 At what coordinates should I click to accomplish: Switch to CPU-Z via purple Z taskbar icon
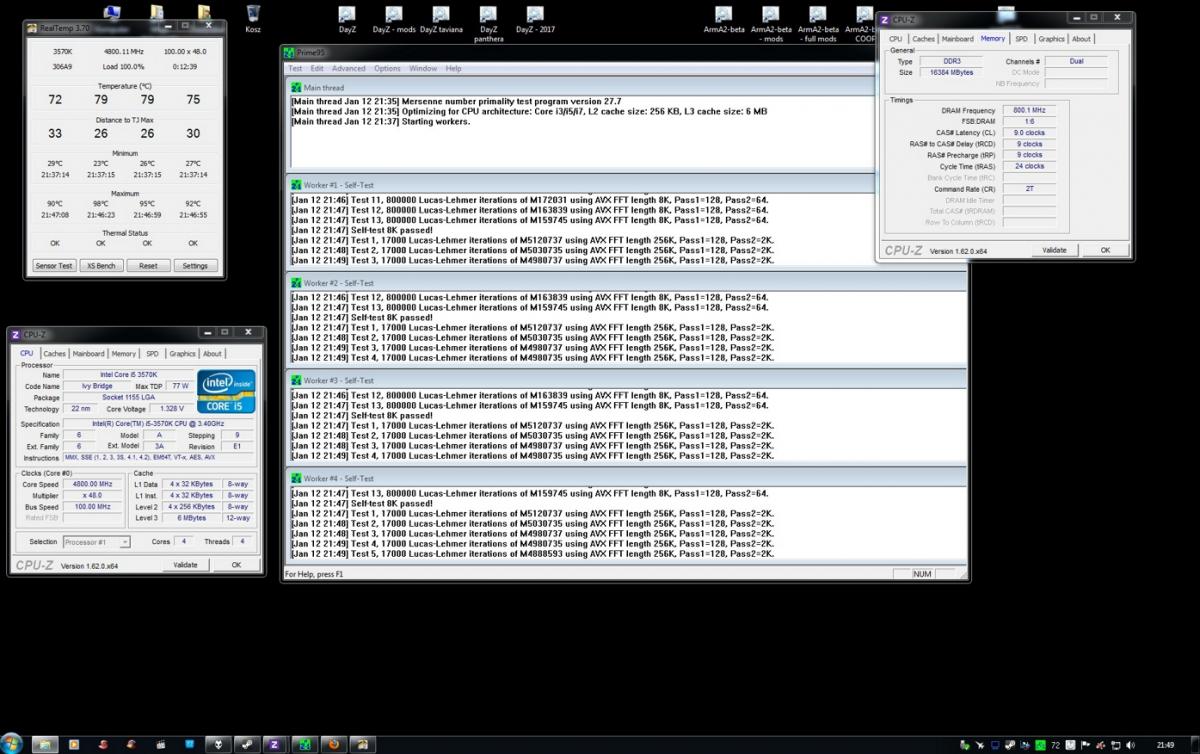coord(274,744)
